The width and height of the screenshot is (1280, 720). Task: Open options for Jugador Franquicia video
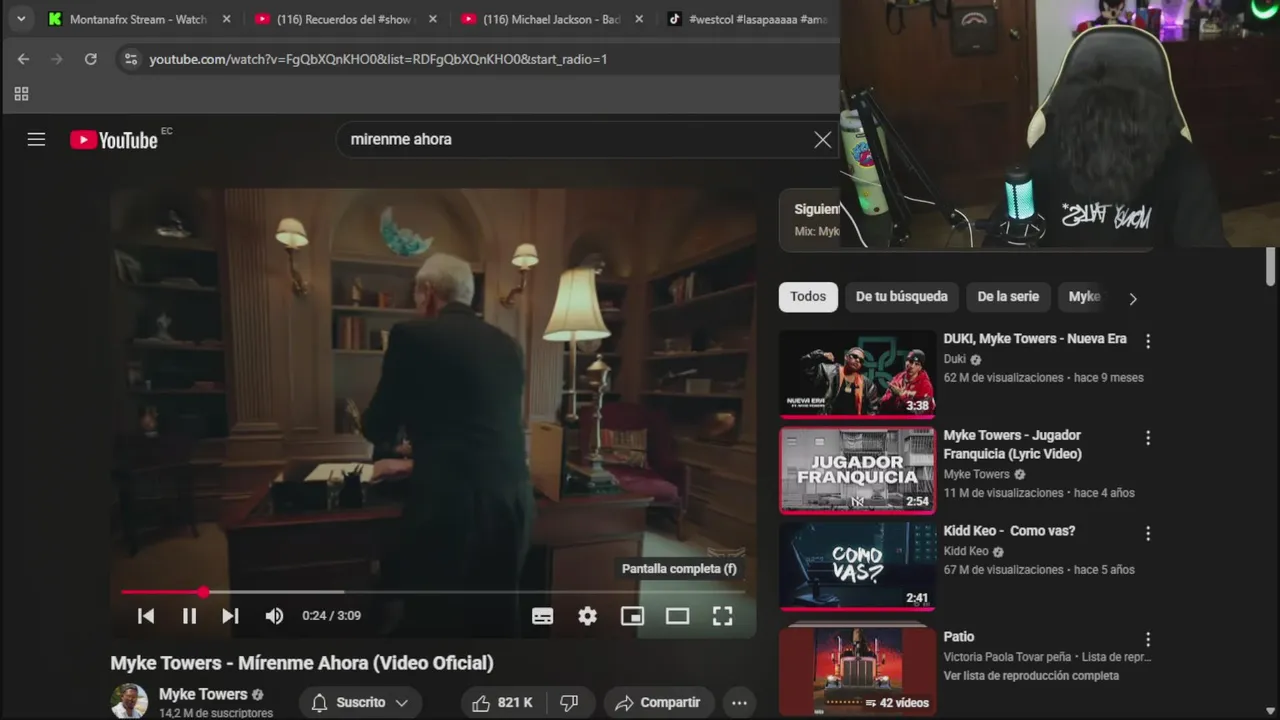click(x=1148, y=438)
